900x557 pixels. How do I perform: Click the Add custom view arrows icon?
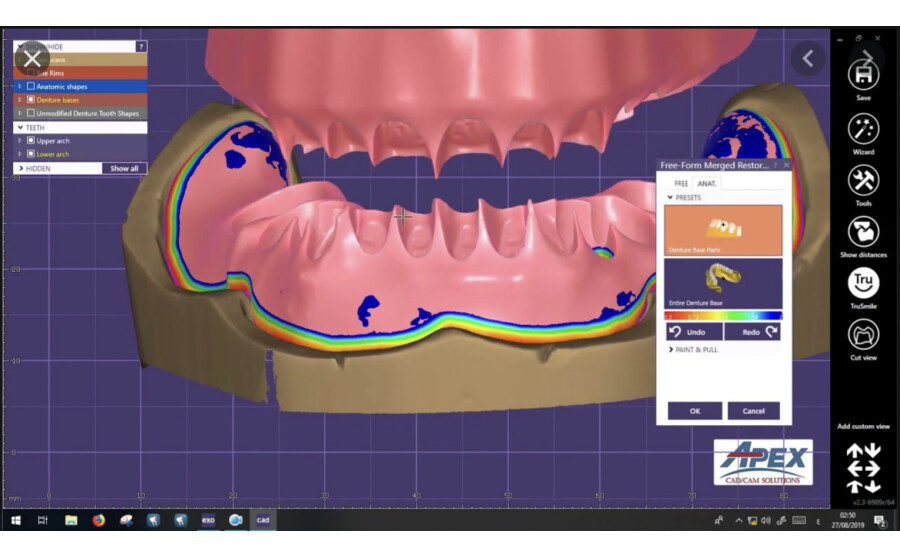[x=863, y=468]
